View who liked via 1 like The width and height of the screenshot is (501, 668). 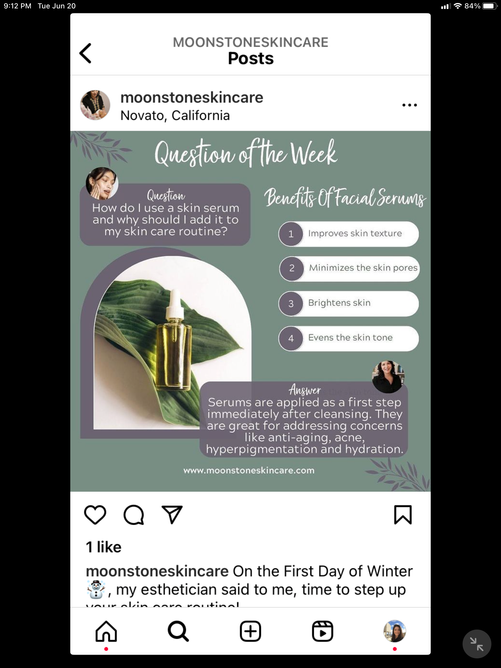(x=104, y=547)
